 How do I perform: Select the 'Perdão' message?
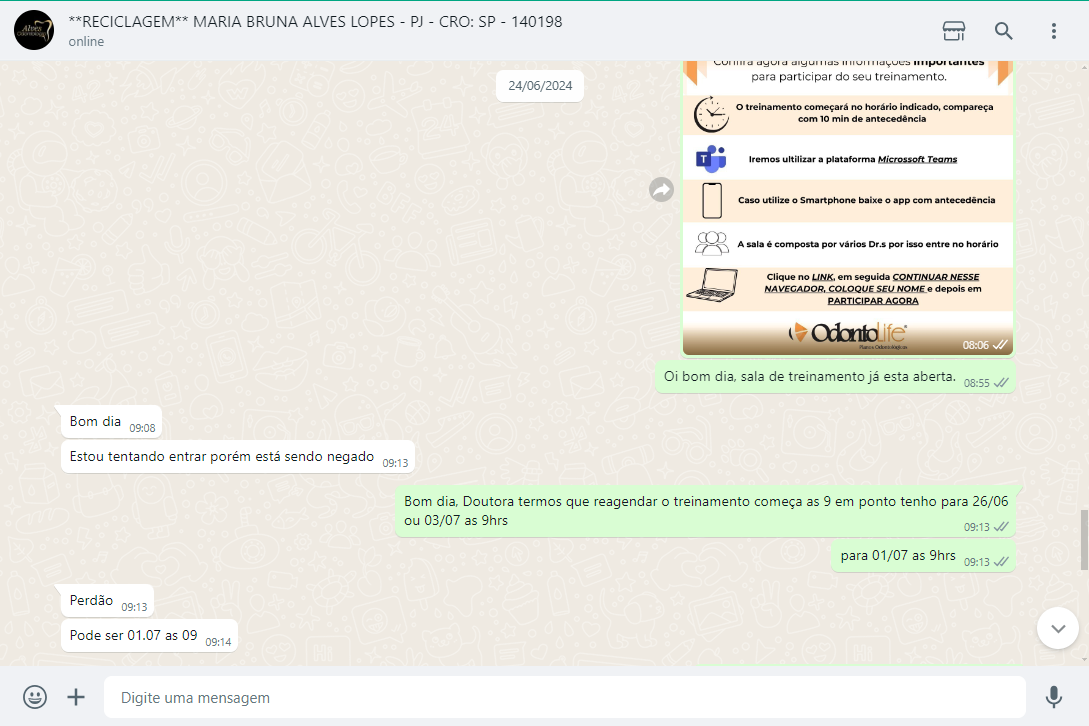tap(108, 600)
